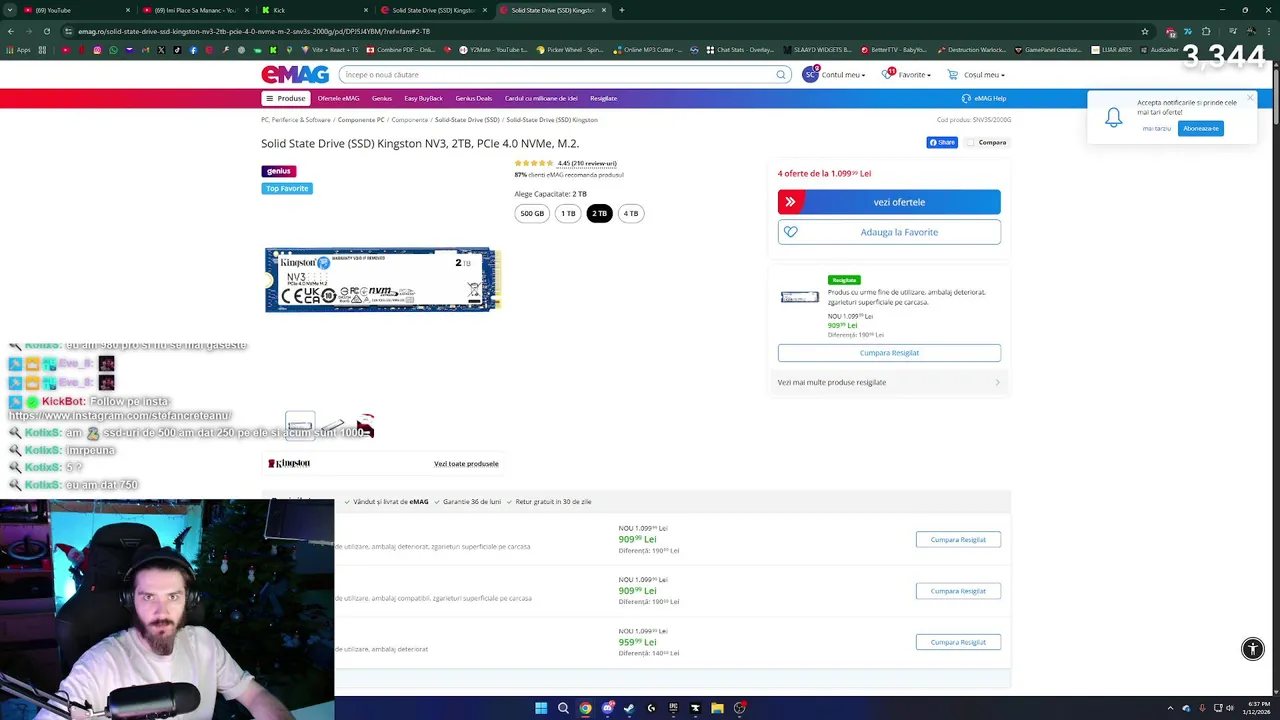Click the eMAG logo

point(295,75)
